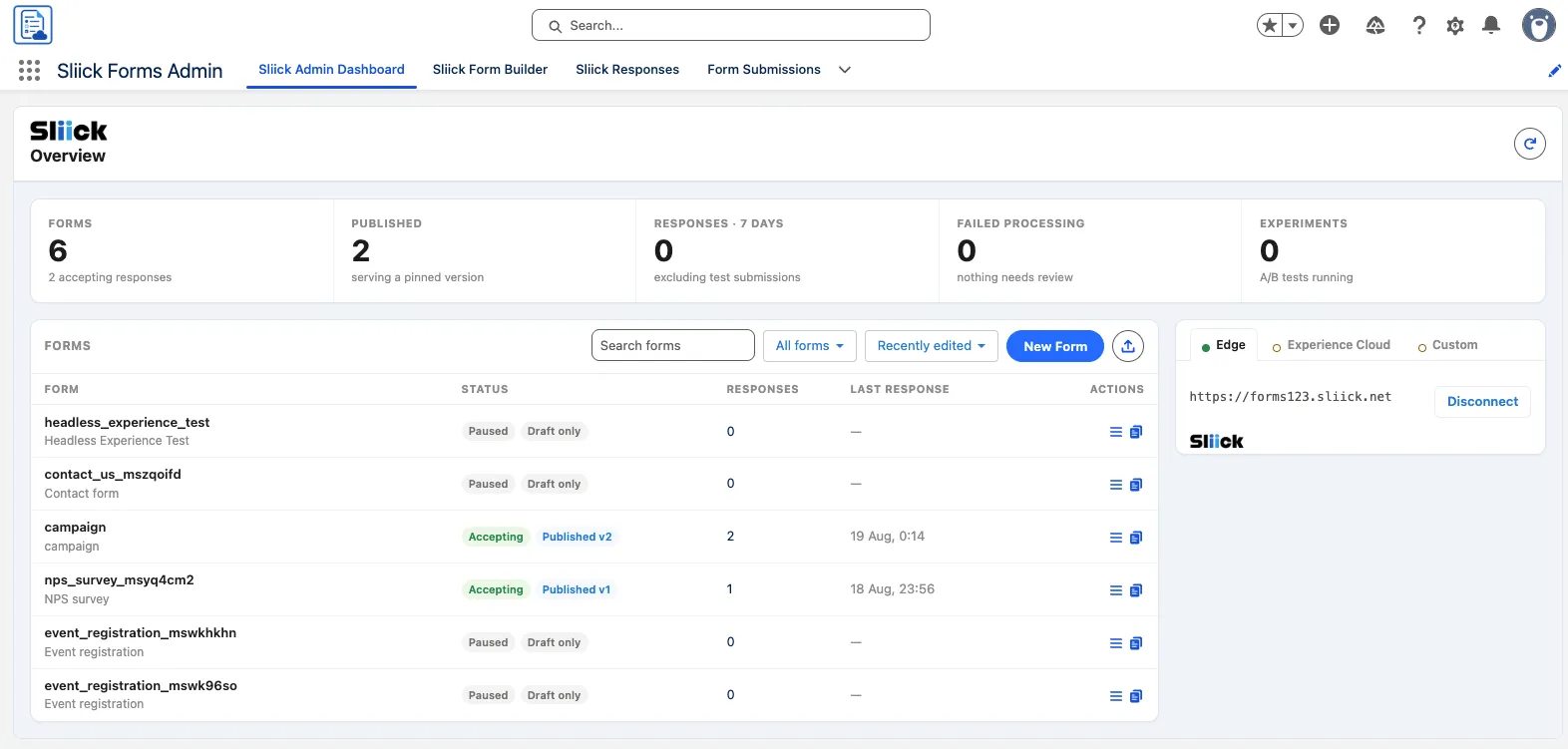Viewport: 1568px width, 749px height.
Task: Click the Failed Processing stat card
Action: tap(1090, 250)
